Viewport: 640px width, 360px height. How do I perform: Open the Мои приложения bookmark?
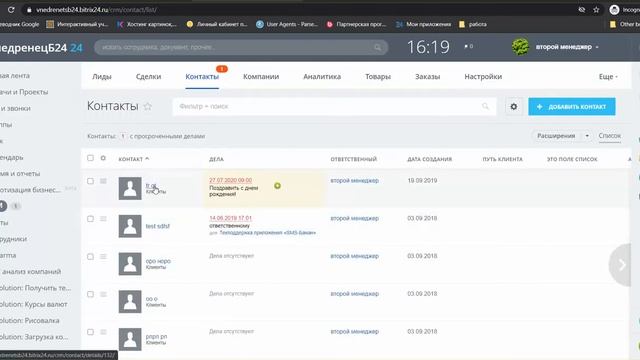pos(423,24)
